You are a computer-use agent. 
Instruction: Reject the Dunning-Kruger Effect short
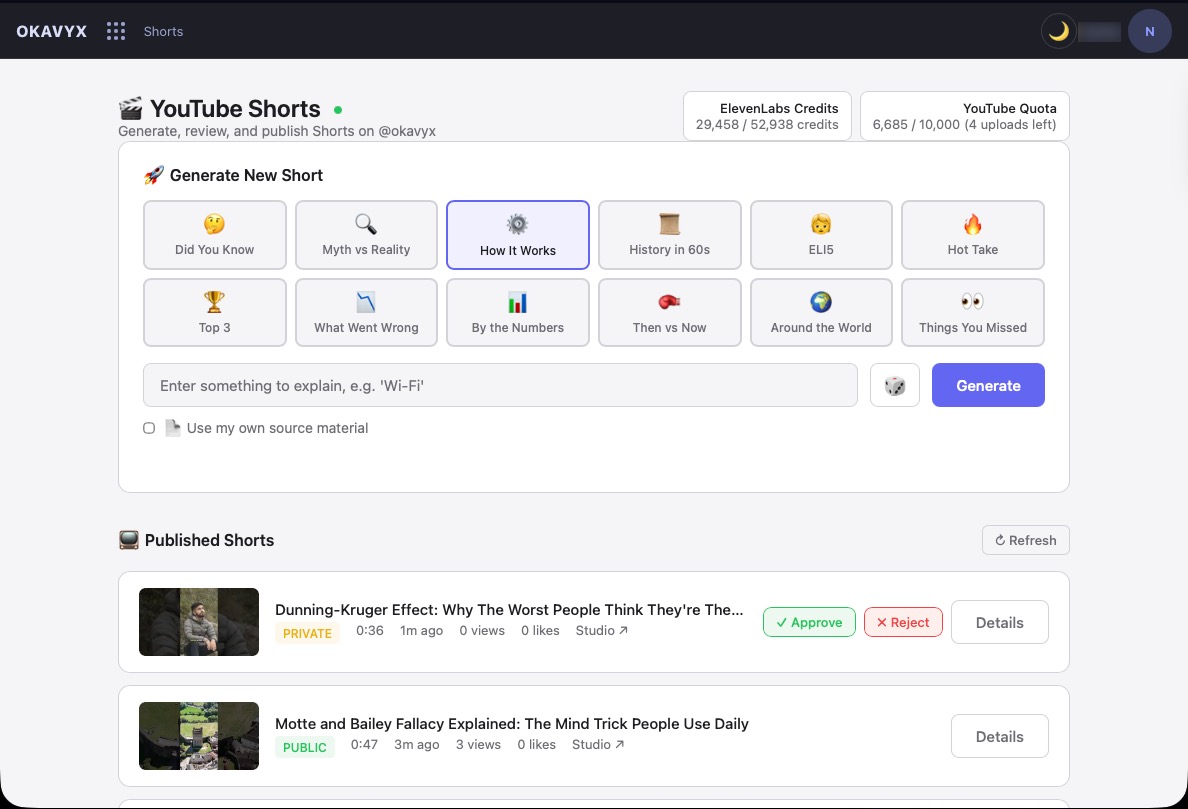pos(903,622)
